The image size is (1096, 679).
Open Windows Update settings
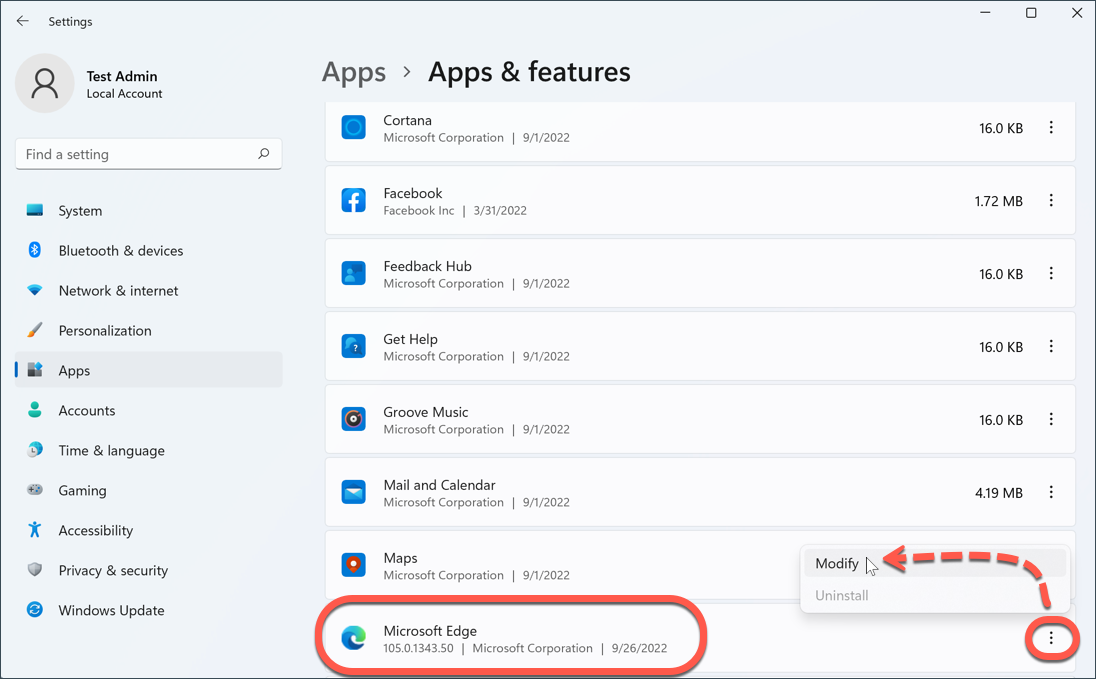148,610
